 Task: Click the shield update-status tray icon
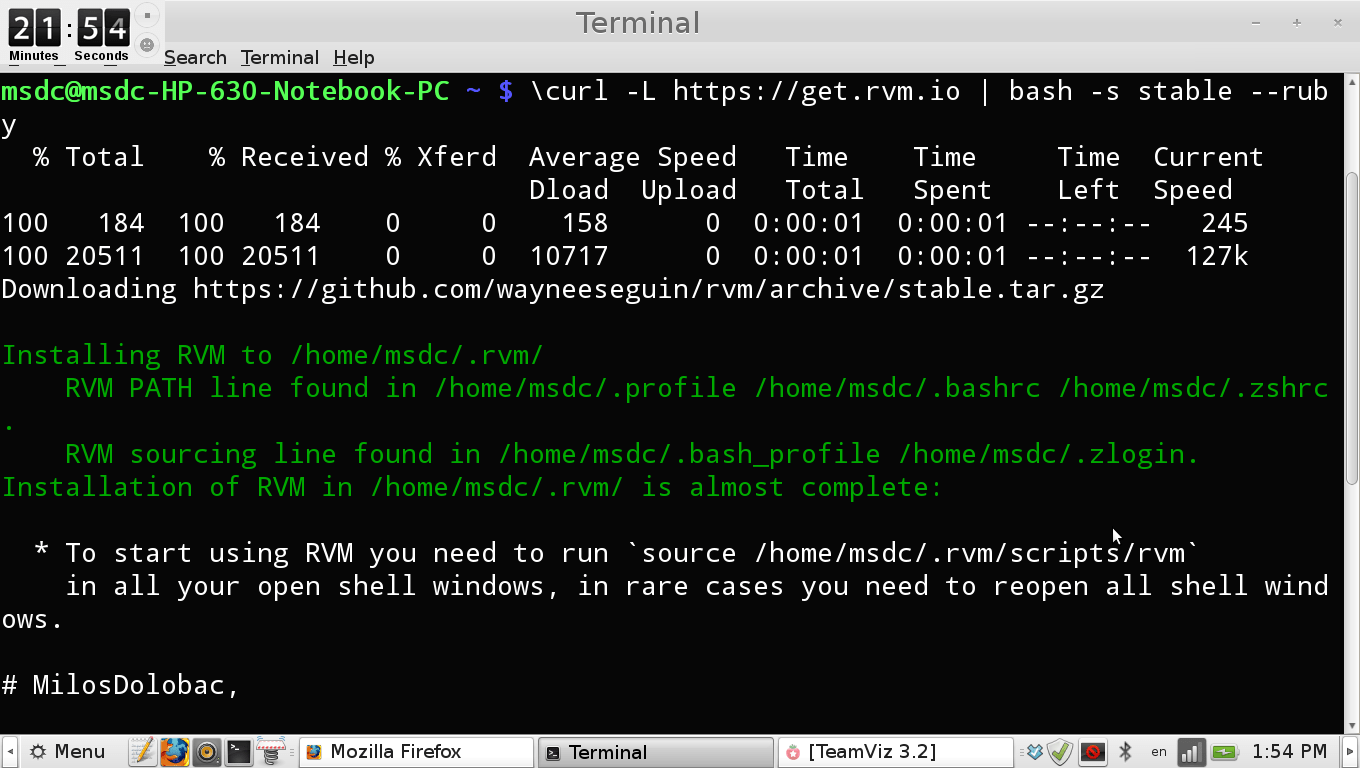point(1060,751)
